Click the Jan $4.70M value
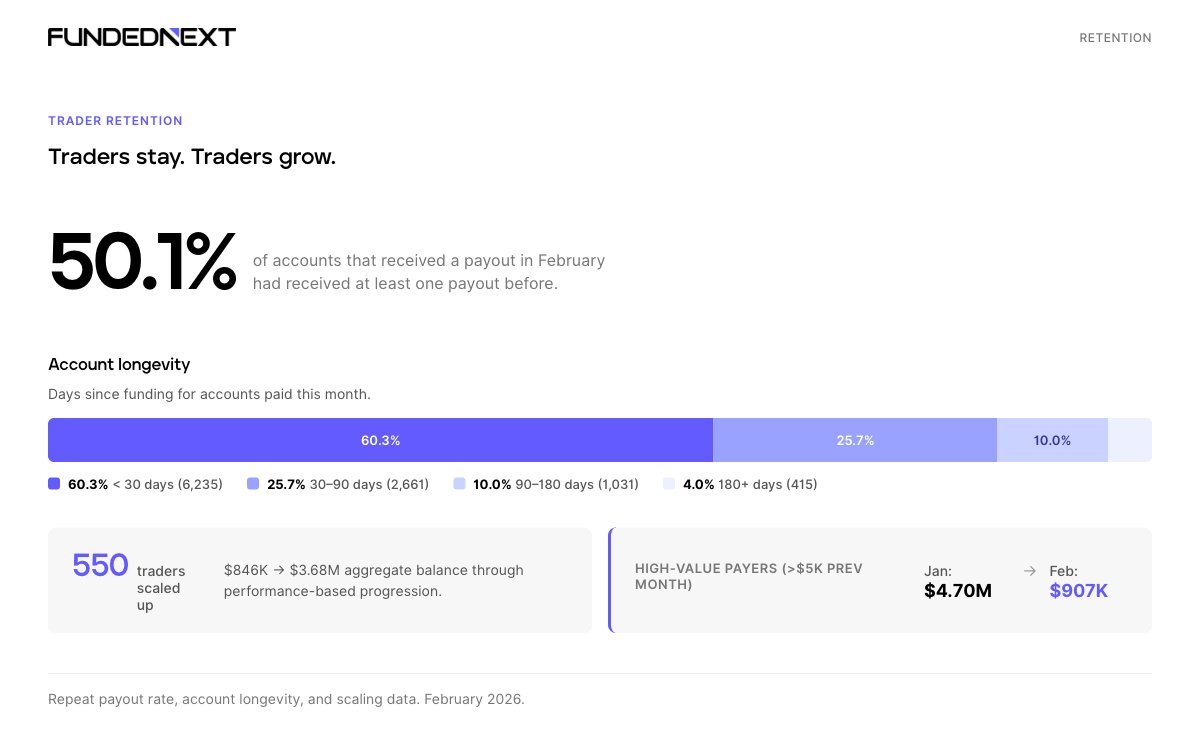The image size is (1200, 740). pyautogui.click(x=958, y=590)
